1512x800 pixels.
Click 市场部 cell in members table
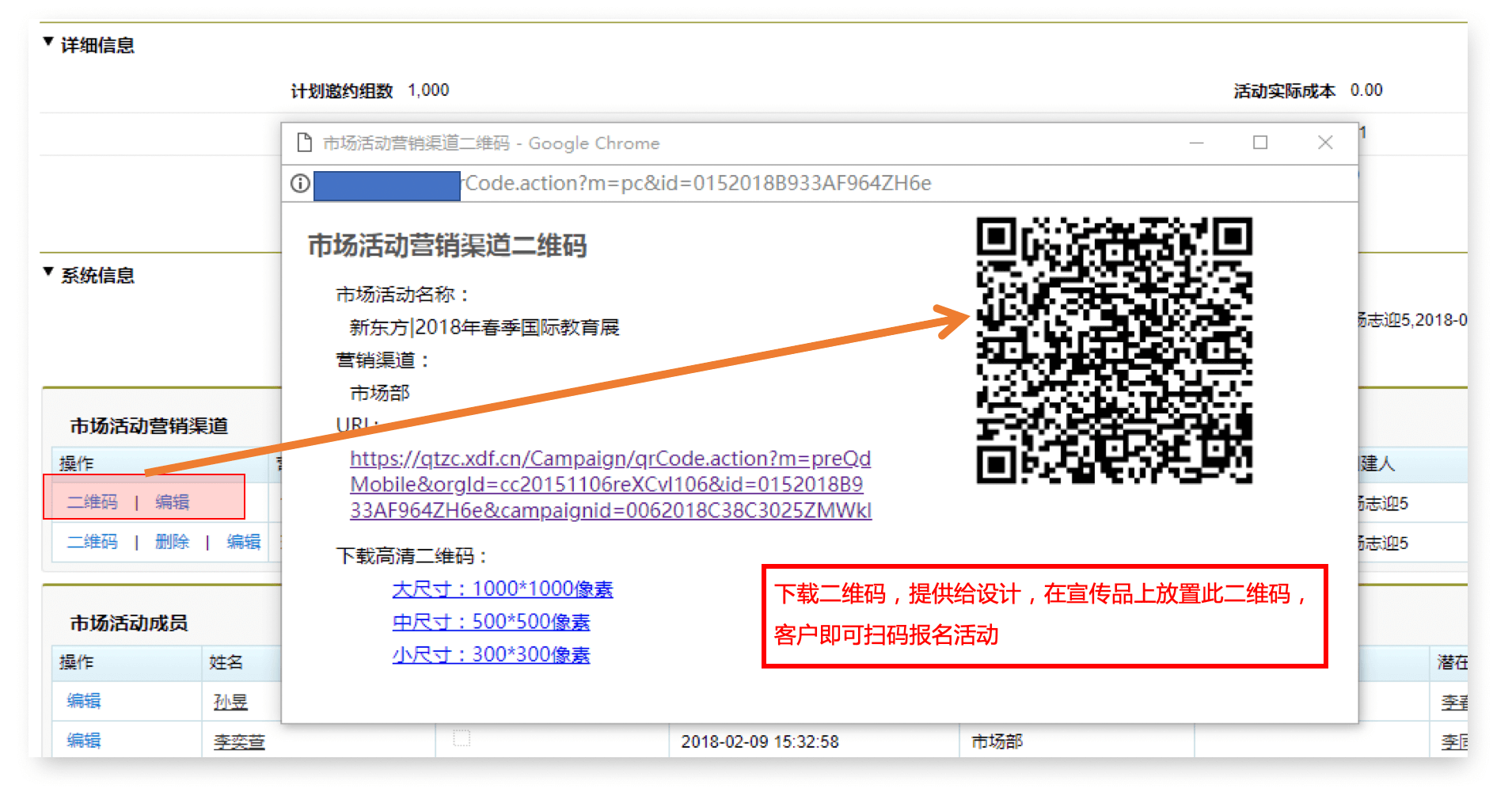point(997,742)
